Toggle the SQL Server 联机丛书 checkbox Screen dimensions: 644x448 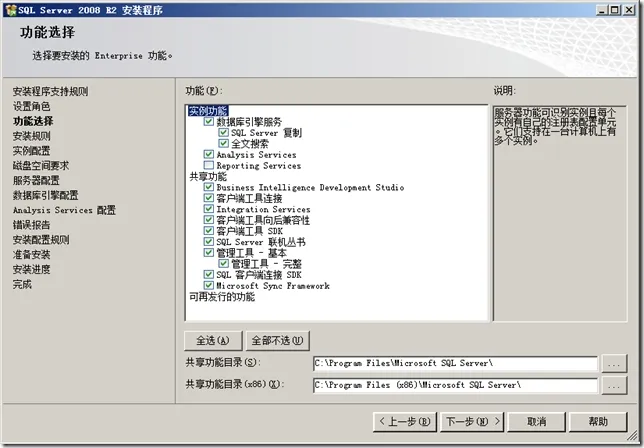click(209, 241)
